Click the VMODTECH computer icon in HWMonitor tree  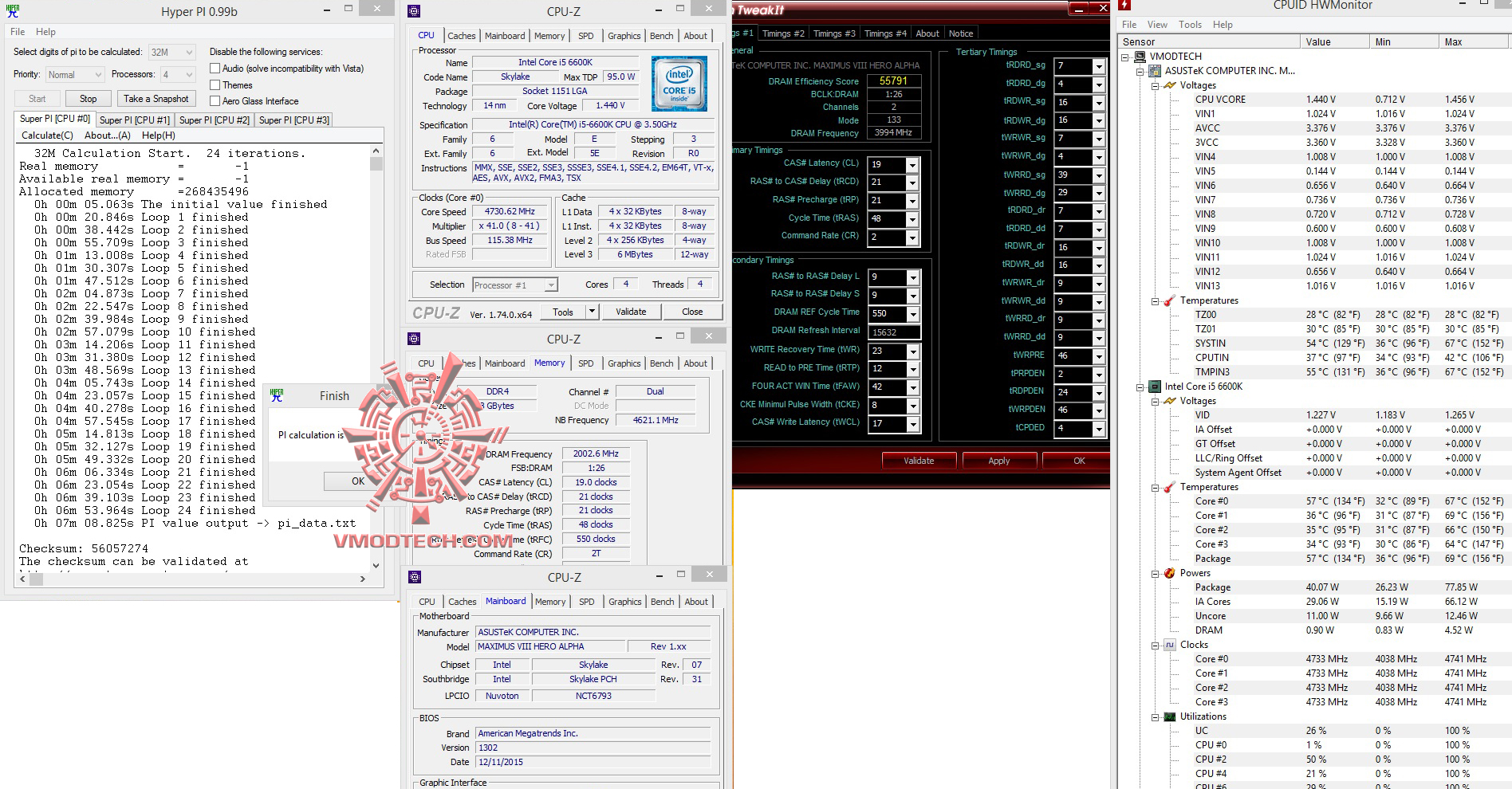(1139, 57)
